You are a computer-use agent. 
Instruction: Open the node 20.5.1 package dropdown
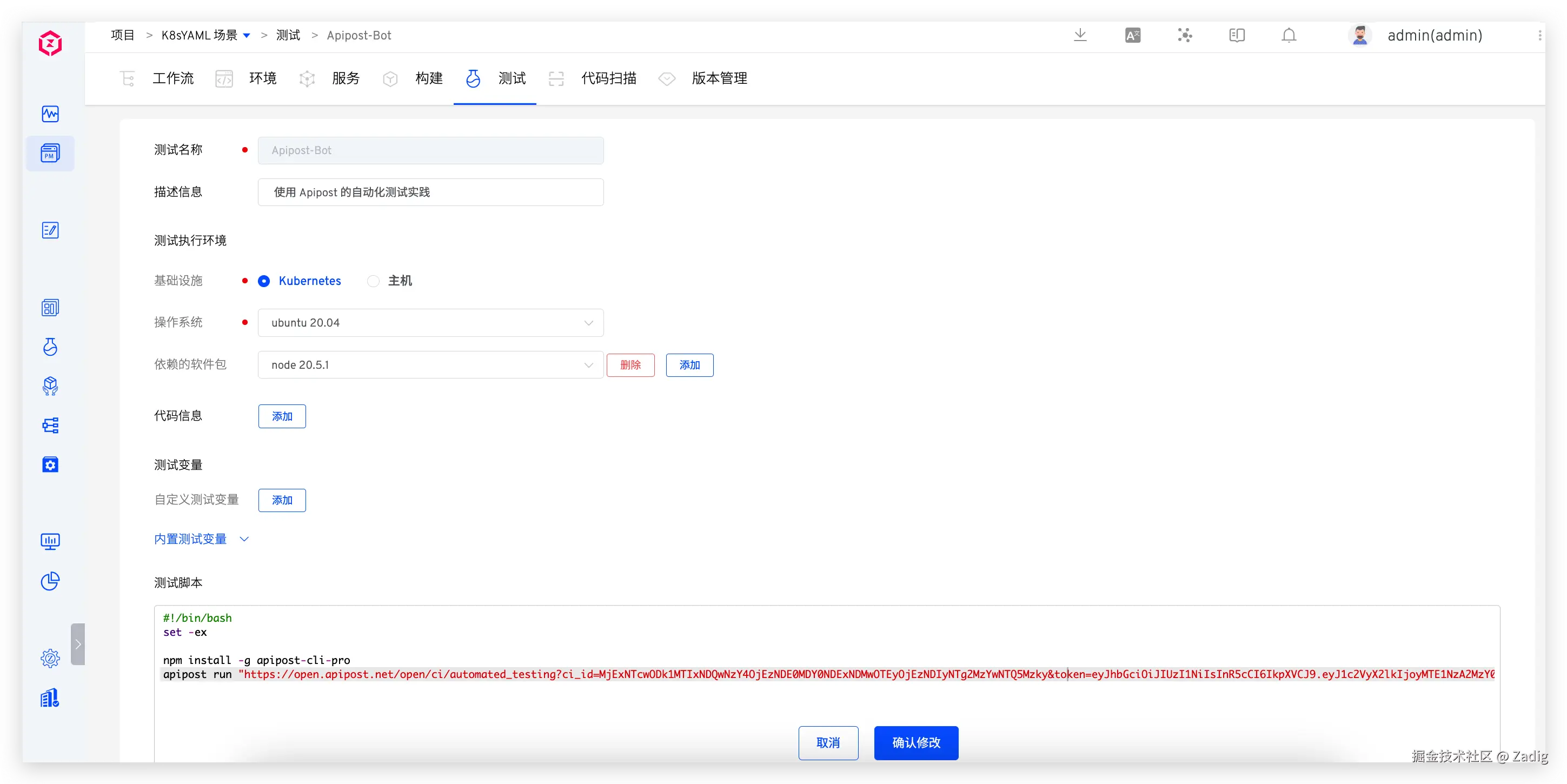coord(430,365)
